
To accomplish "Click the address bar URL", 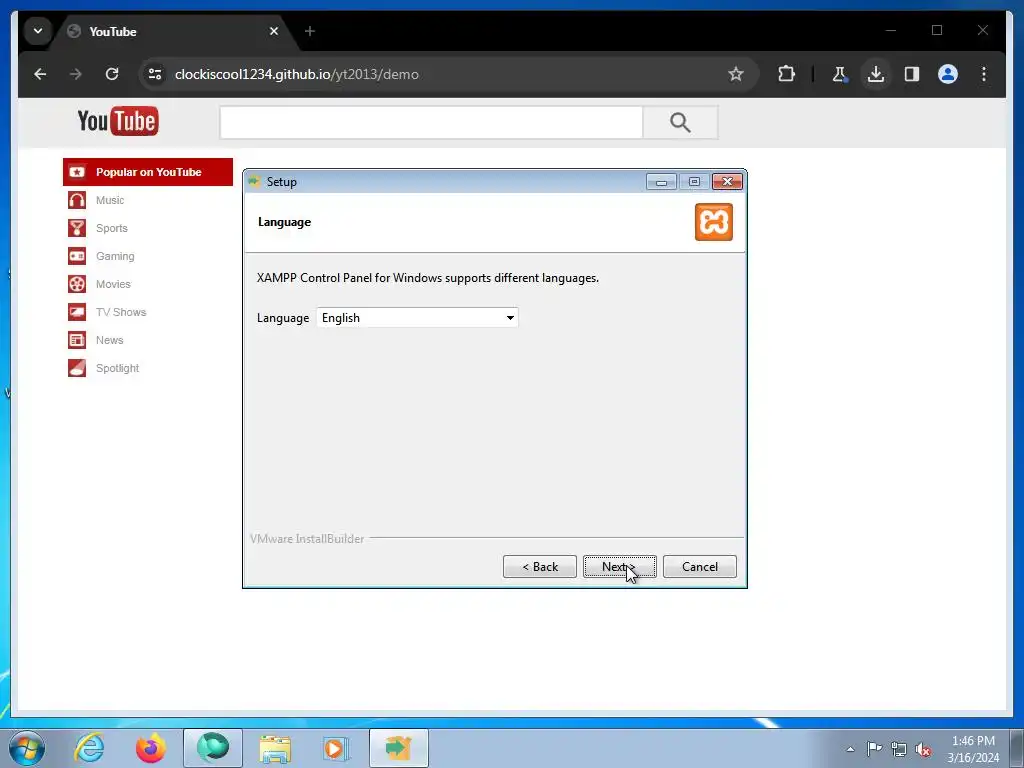I will (x=296, y=74).
